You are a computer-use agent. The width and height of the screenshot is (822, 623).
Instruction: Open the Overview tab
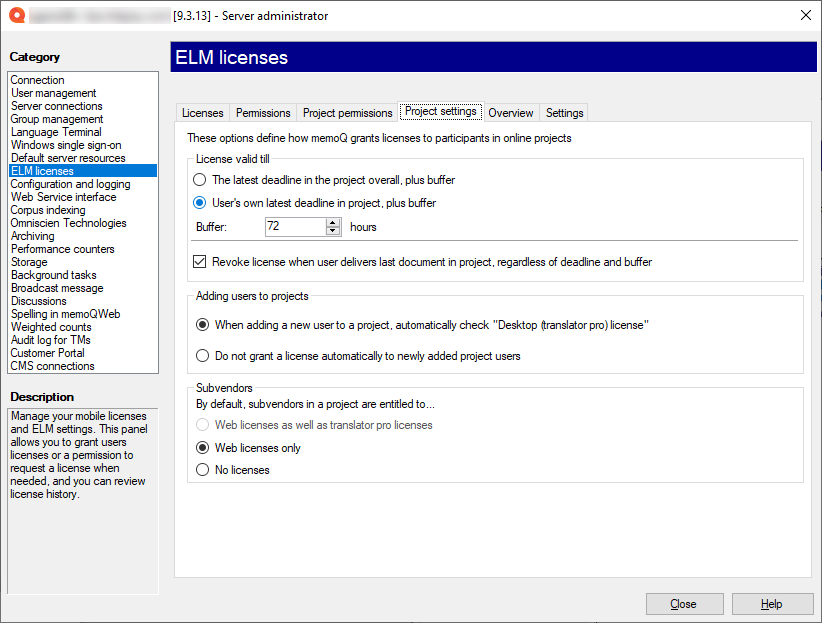[511, 113]
